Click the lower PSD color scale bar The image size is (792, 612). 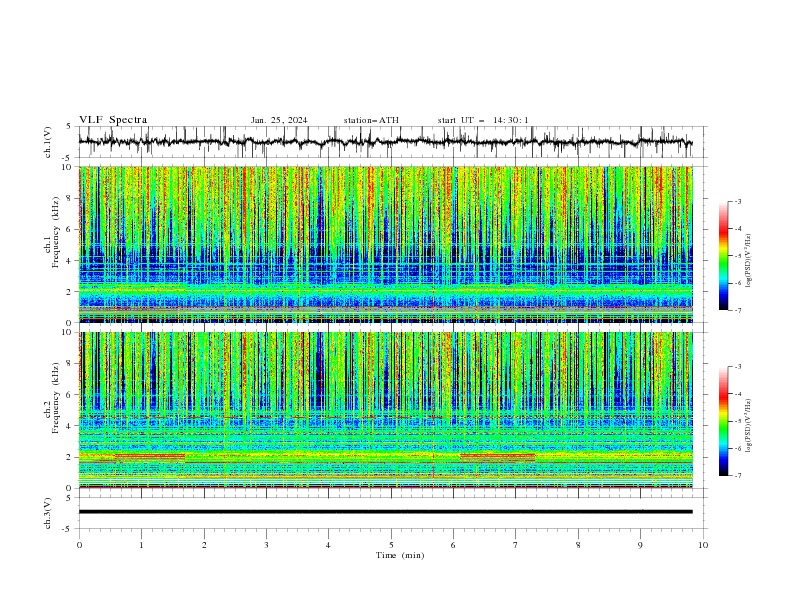(723, 421)
